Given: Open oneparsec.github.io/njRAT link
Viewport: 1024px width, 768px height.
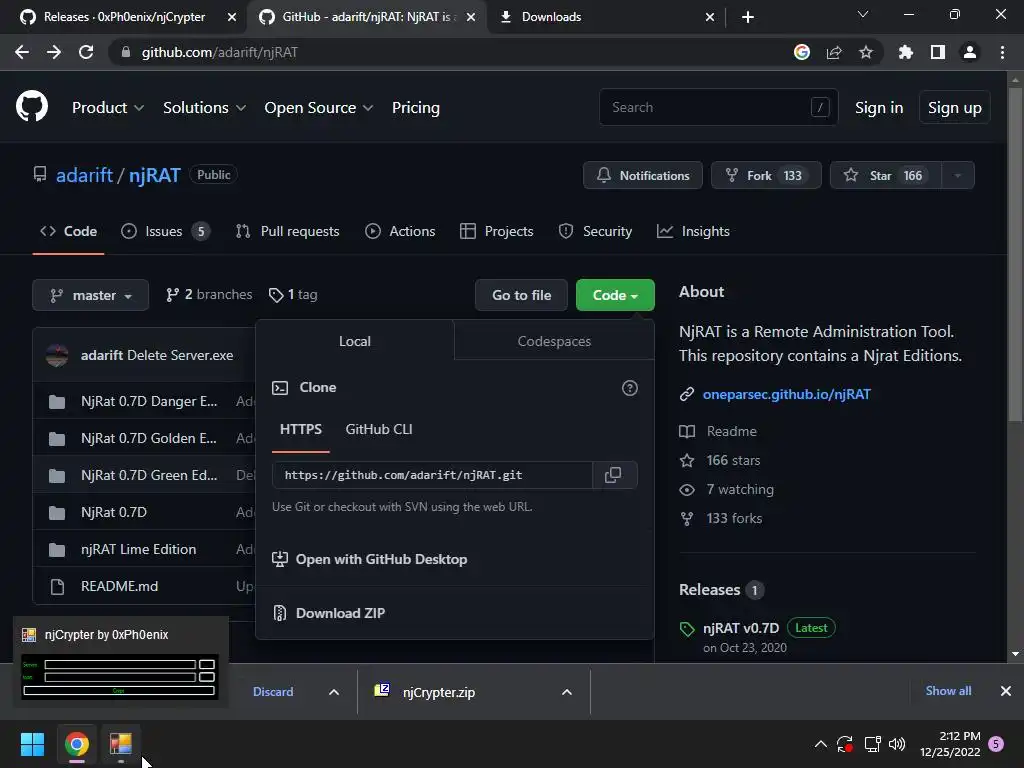Looking at the screenshot, I should [786, 394].
